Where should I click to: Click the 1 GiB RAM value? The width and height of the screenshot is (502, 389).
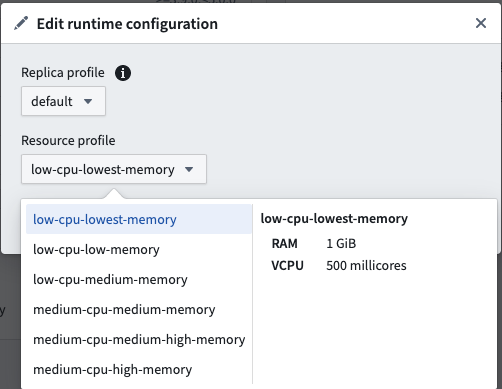(x=341, y=243)
